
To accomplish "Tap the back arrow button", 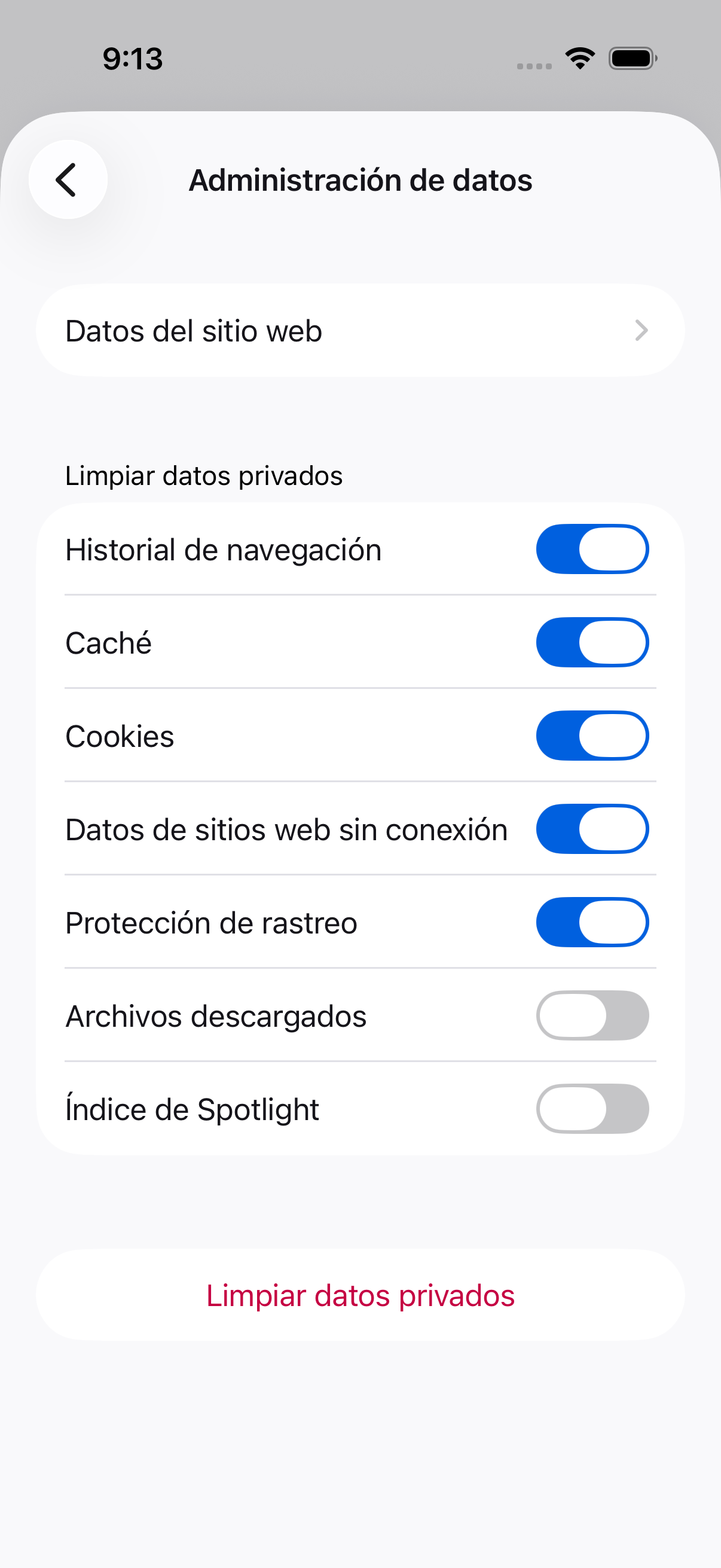I will (x=68, y=179).
